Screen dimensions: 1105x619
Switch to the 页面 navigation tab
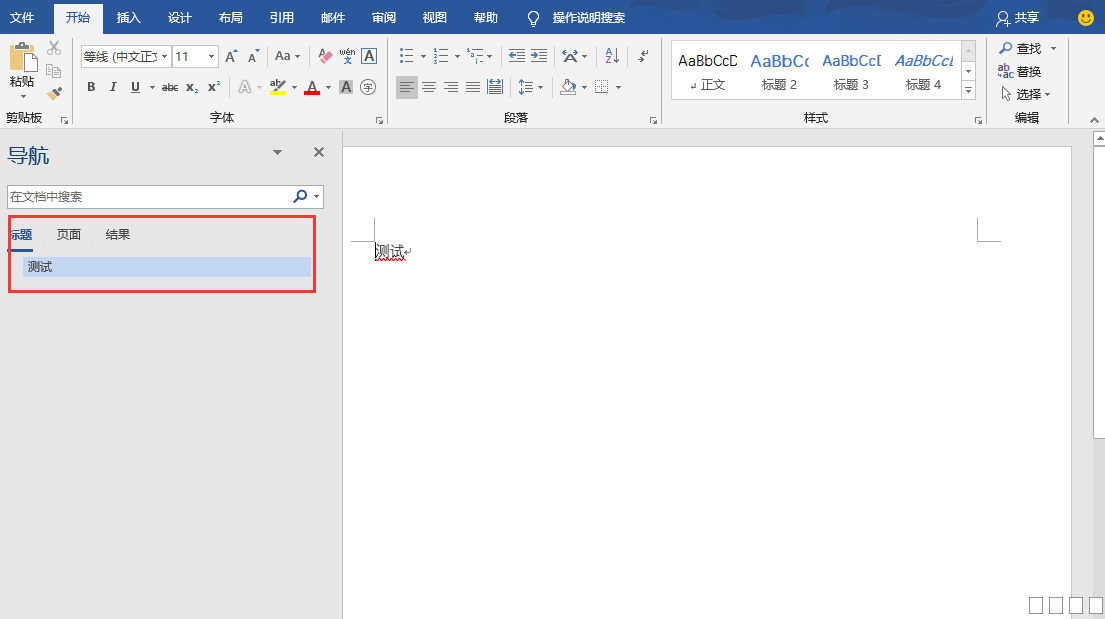click(x=69, y=235)
